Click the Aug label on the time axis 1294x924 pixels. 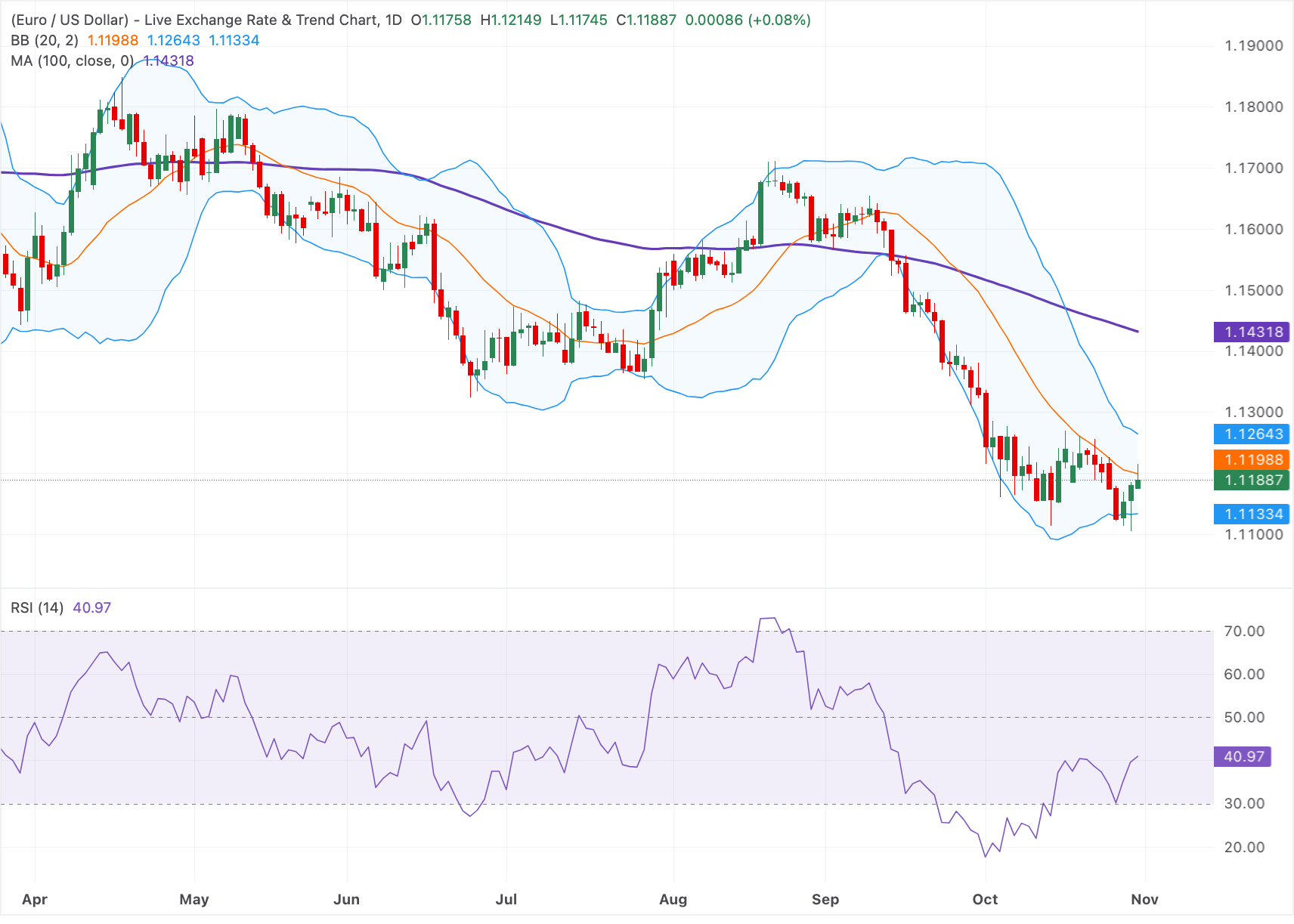click(x=673, y=899)
